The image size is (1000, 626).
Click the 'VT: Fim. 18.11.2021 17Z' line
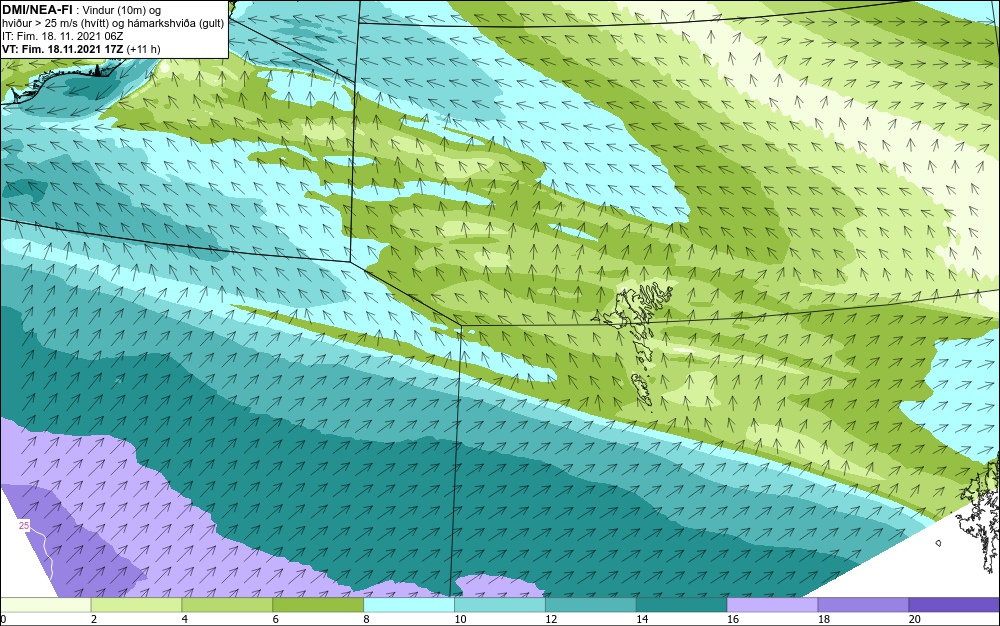pos(62,49)
